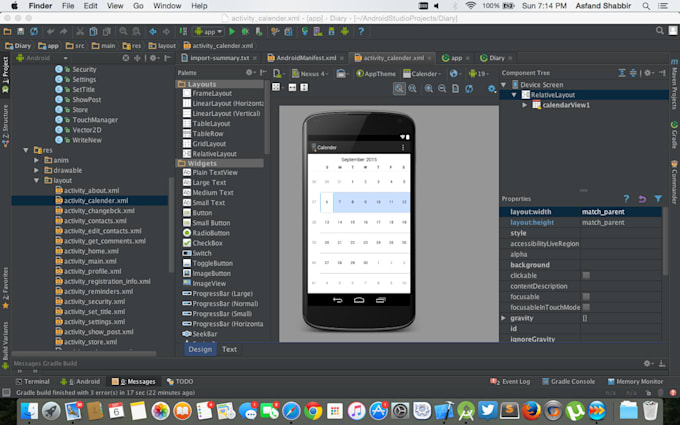
Task: Navigate back with the blue arrow icon
Action: tap(153, 31)
